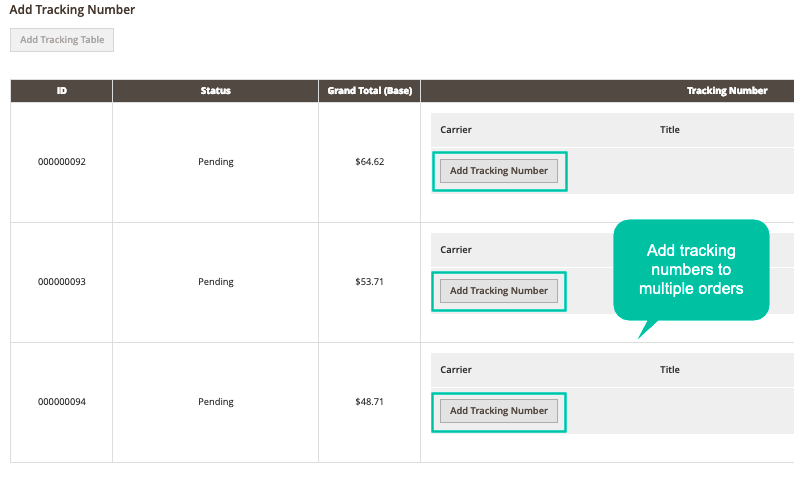The image size is (794, 478).
Task: Select order ID 000000094 cell
Action: point(62,402)
